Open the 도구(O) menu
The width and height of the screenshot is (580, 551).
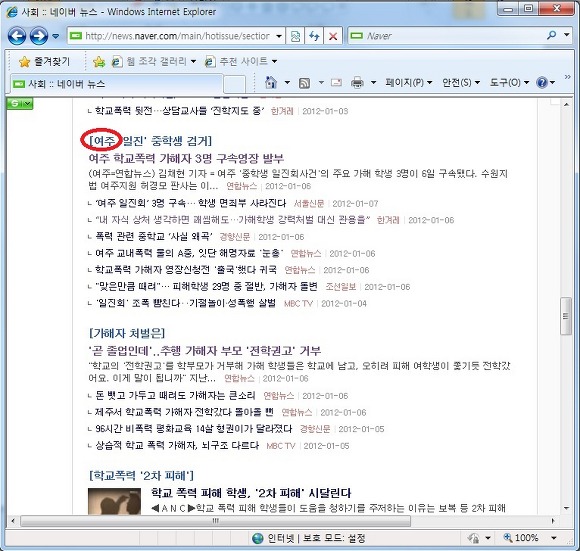point(509,82)
